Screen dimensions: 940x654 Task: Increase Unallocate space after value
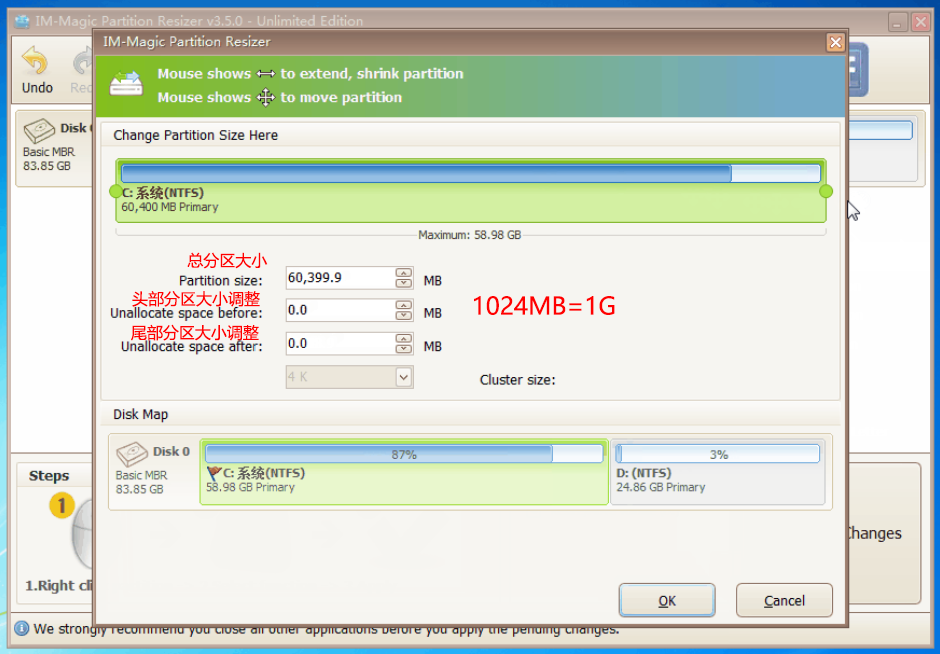tap(404, 339)
